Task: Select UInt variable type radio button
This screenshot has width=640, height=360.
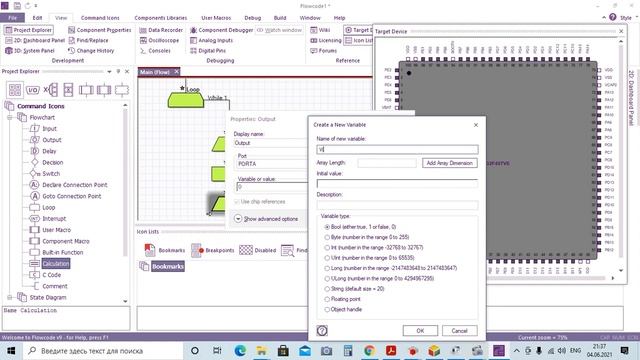Action: pyautogui.click(x=327, y=258)
